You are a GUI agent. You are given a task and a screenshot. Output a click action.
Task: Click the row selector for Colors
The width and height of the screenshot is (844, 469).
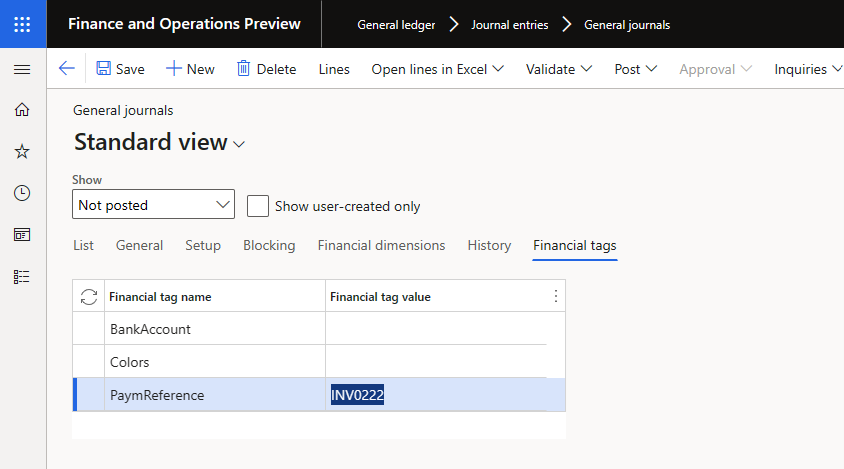89,362
